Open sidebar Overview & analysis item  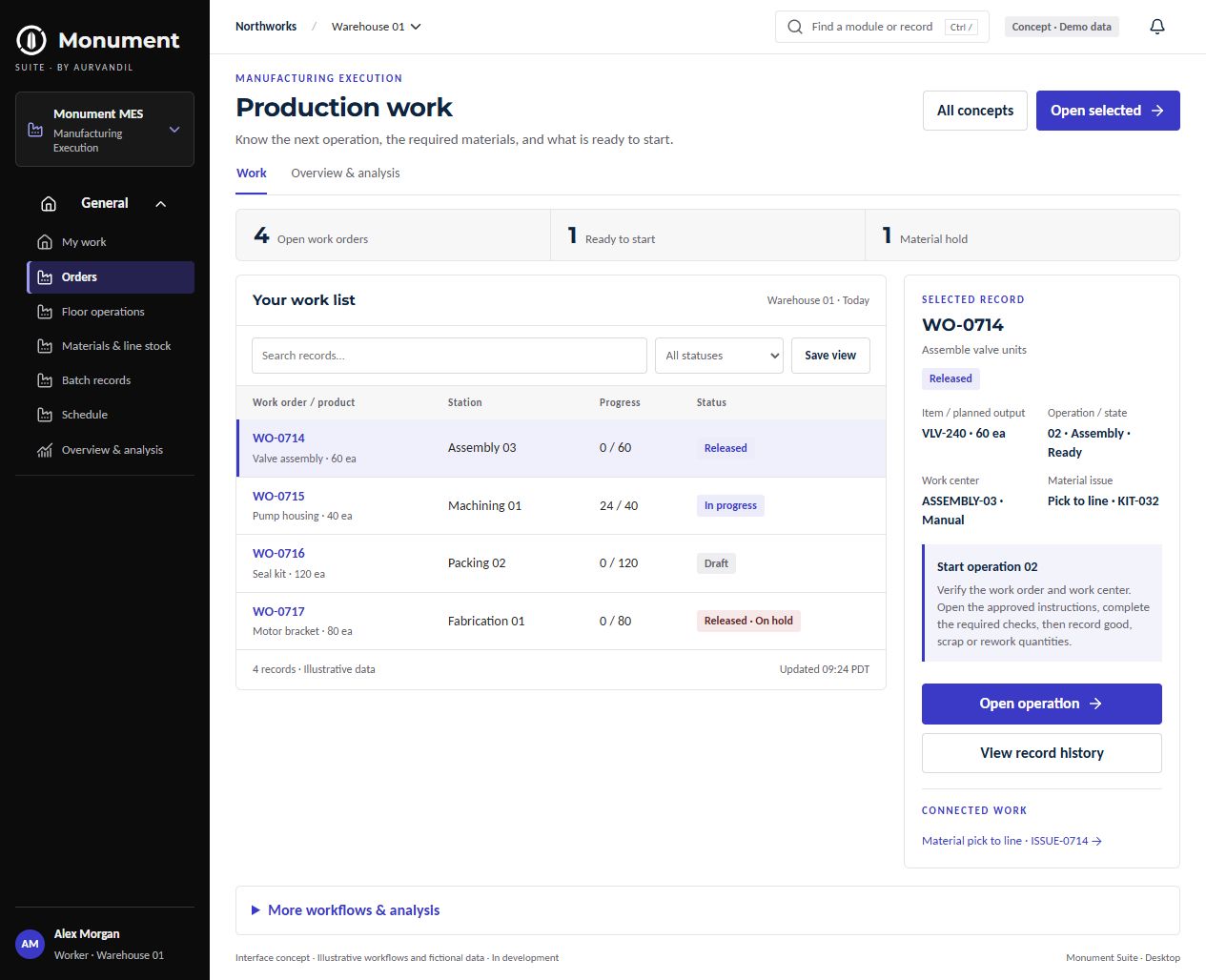111,450
